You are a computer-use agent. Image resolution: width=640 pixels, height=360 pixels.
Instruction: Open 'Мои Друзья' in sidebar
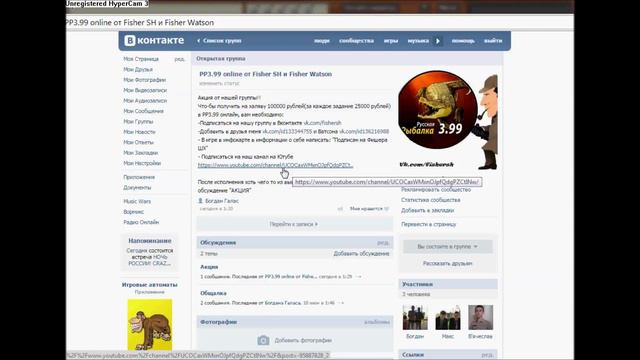pos(138,69)
